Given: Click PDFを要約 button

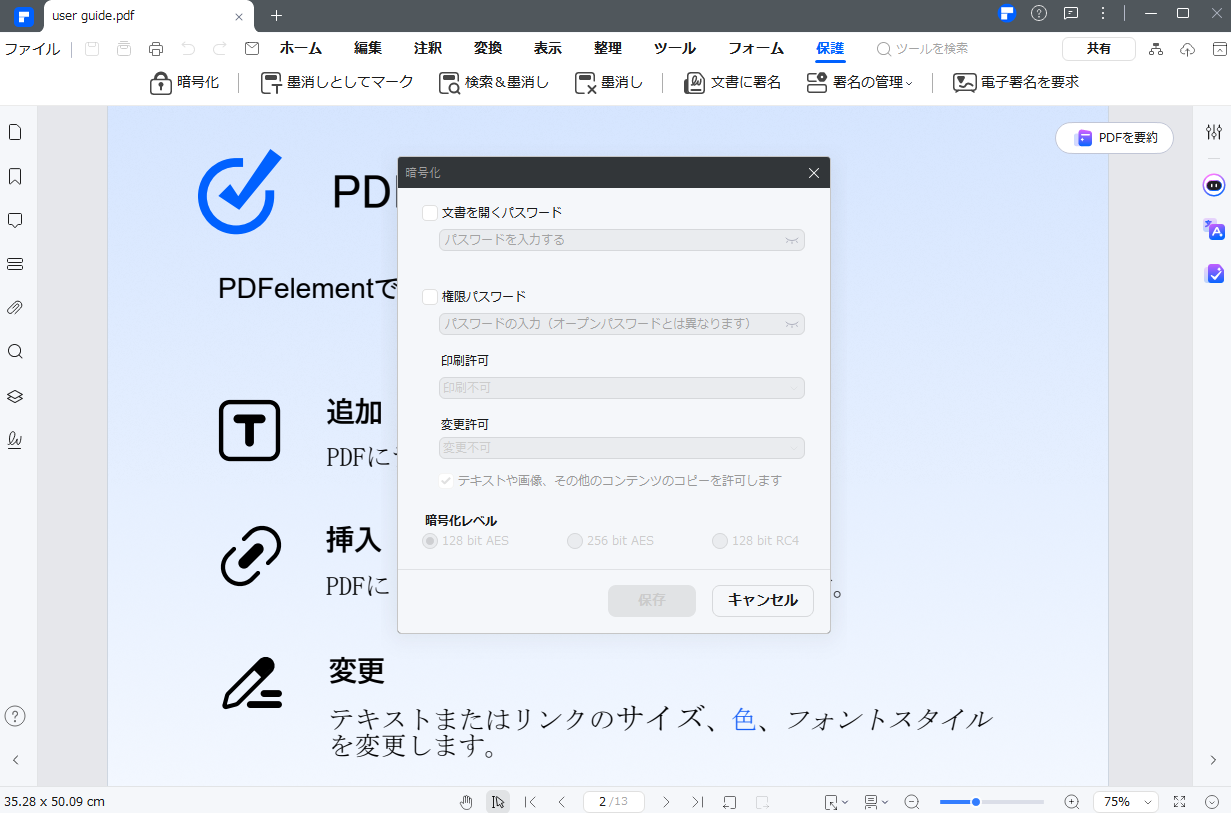Looking at the screenshot, I should pyautogui.click(x=1115, y=138).
